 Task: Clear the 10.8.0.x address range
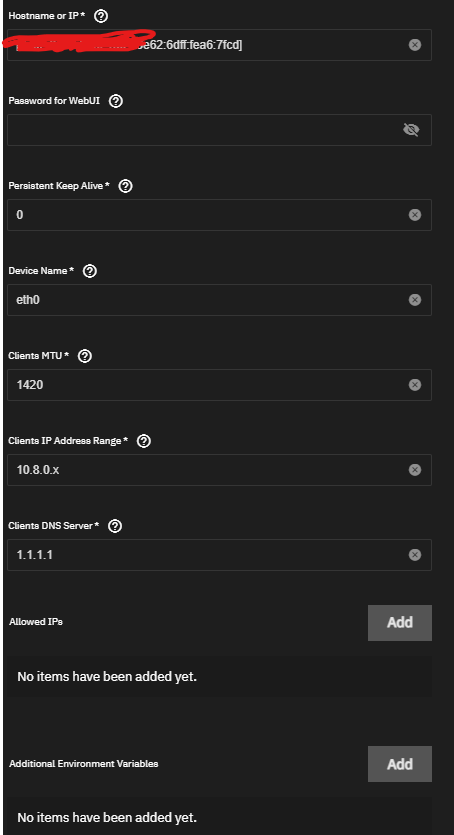[x=415, y=470]
